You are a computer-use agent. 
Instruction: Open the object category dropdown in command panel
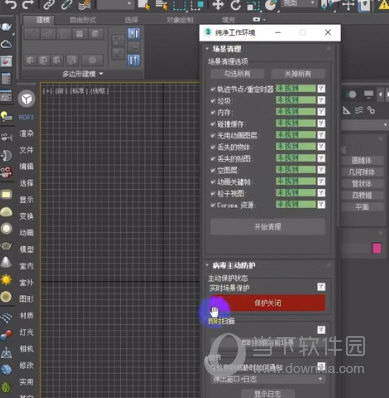pos(365,125)
